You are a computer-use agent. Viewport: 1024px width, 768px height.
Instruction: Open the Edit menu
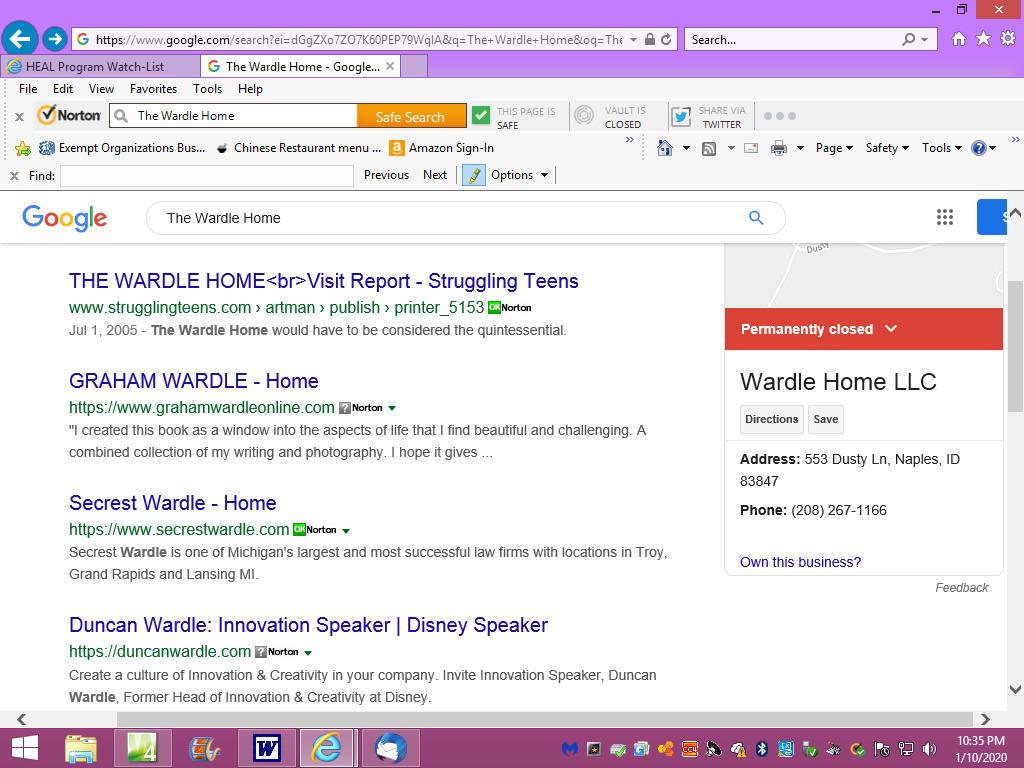[63, 89]
